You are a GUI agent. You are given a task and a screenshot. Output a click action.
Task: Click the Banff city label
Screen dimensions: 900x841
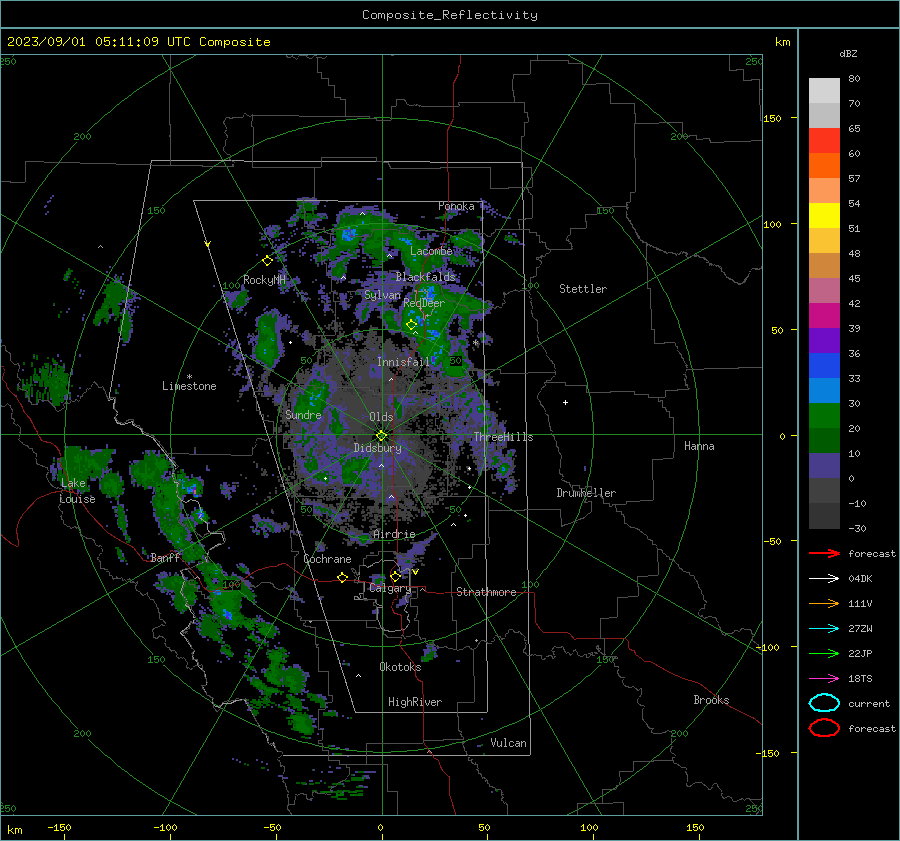tap(165, 558)
